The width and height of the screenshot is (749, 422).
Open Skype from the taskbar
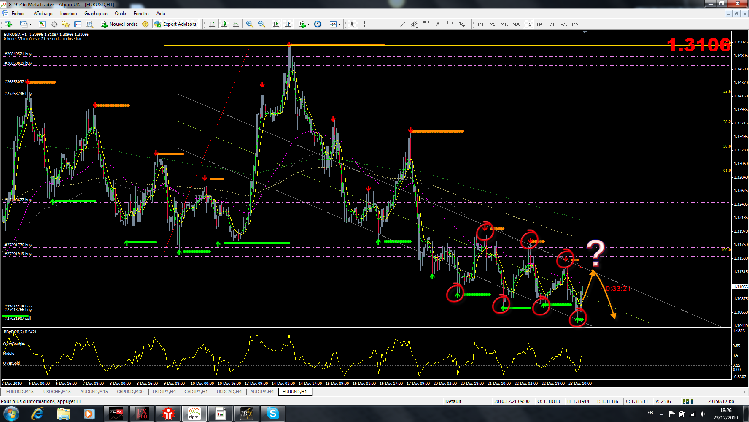(272, 413)
